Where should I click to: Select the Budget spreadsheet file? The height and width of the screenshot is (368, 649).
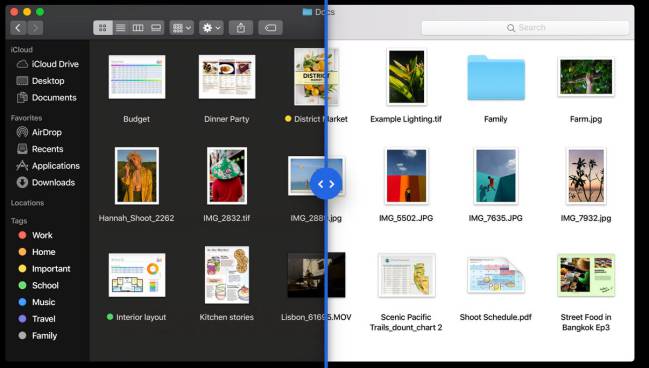click(x=137, y=77)
